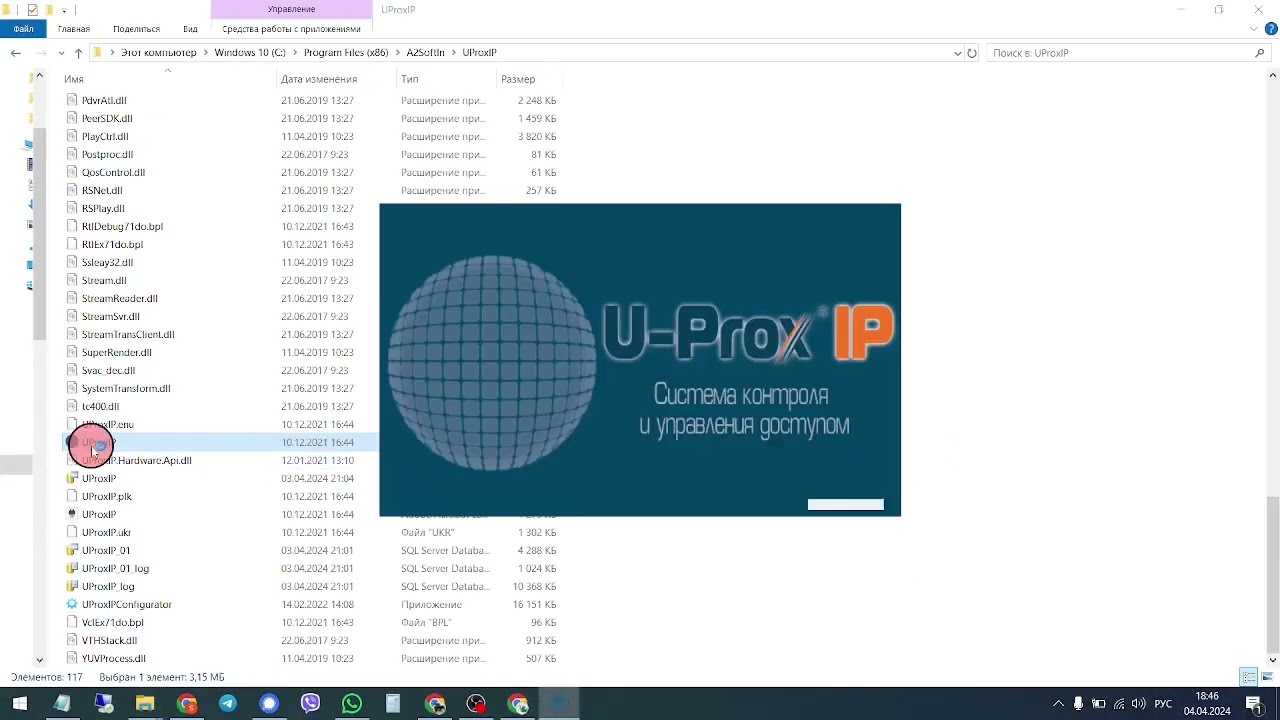This screenshot has height=720, width=1280.
Task: Click the РУС language indicator
Action: point(1163,704)
